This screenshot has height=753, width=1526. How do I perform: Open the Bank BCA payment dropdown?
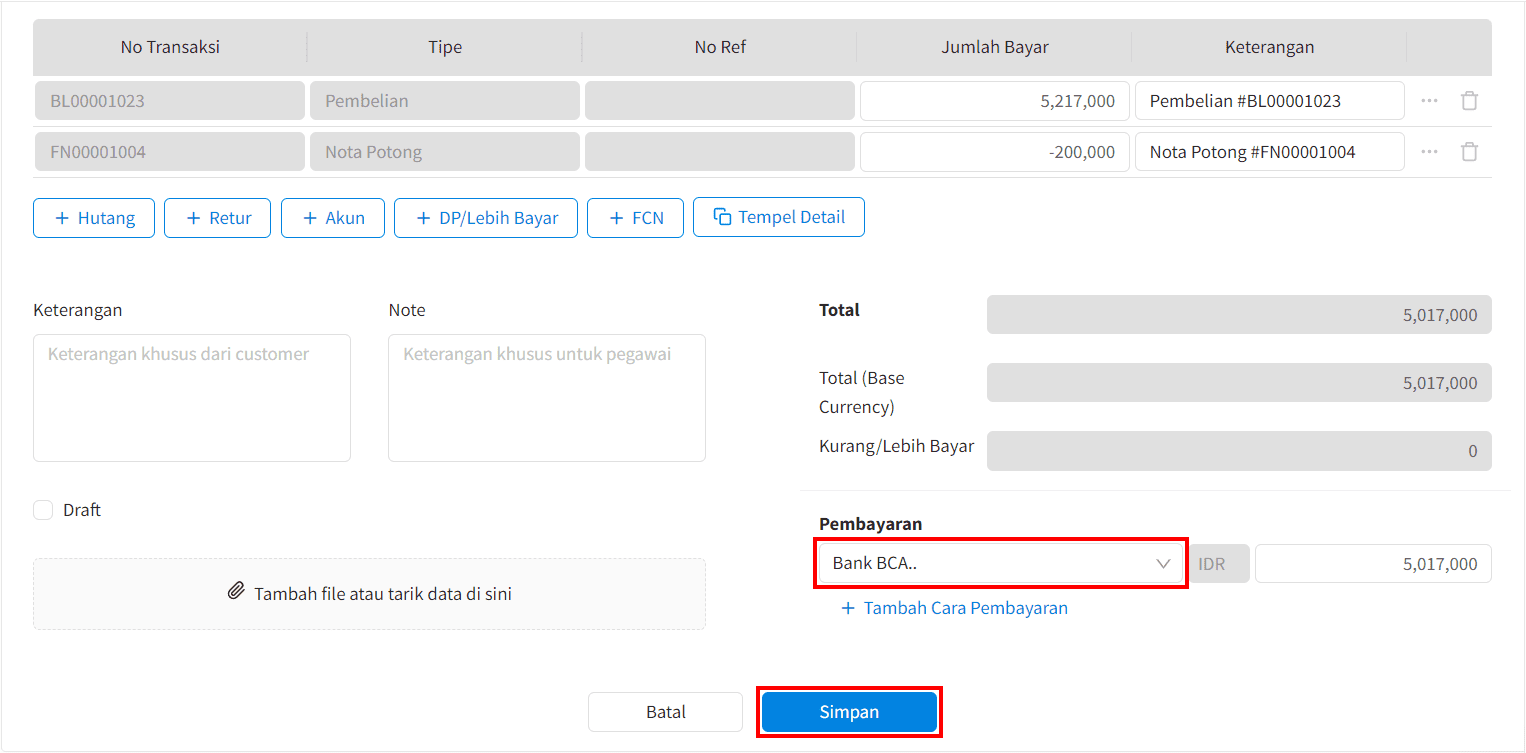point(1001,563)
